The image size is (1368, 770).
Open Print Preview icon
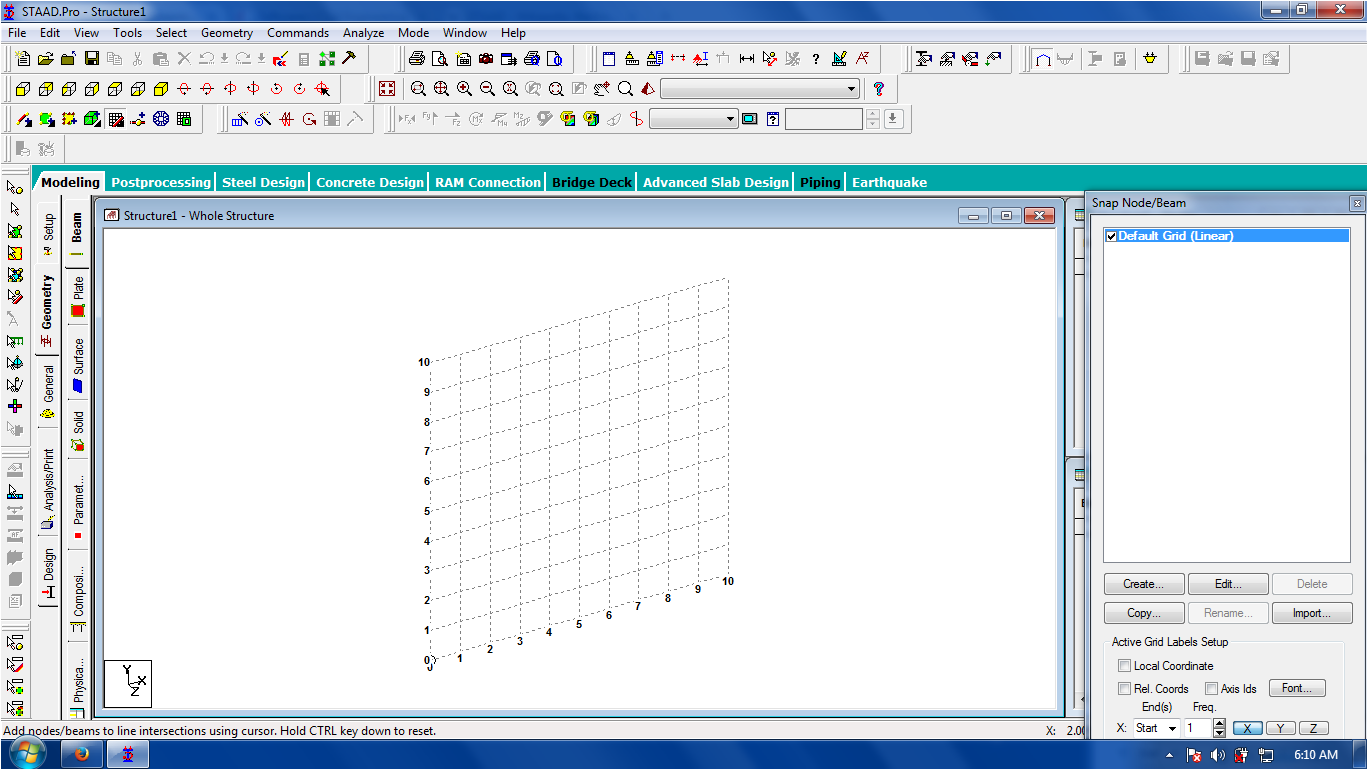(440, 58)
